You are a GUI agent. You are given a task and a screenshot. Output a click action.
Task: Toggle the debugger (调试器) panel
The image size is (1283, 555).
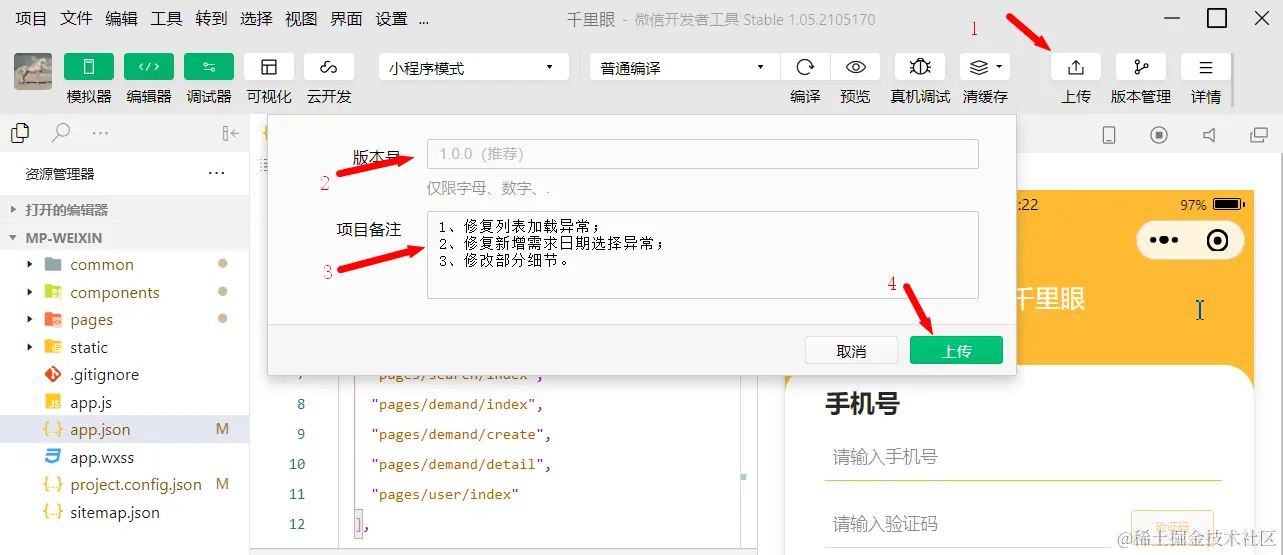click(x=209, y=67)
